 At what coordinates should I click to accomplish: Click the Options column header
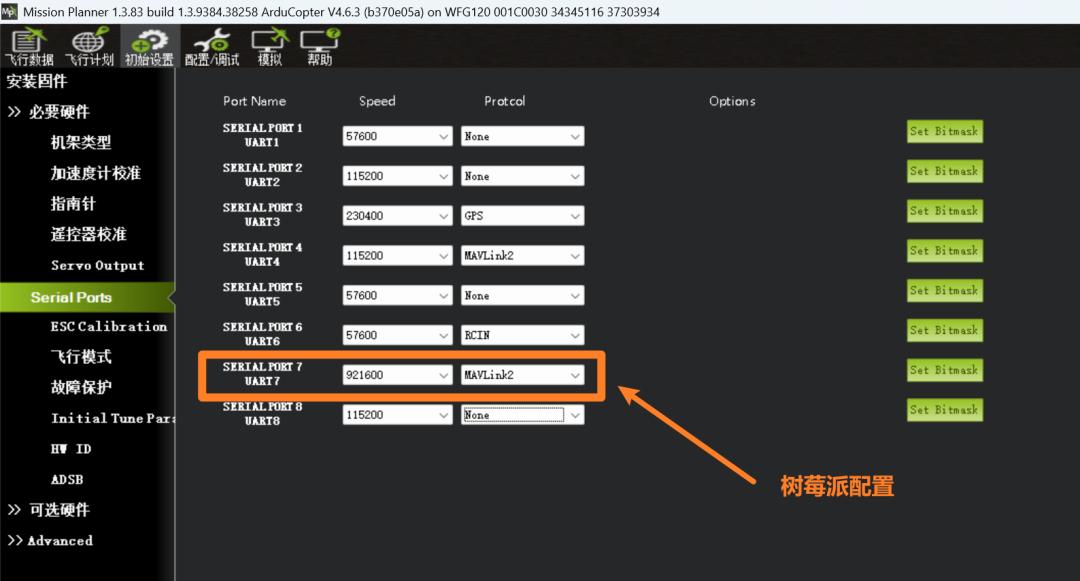pos(732,101)
